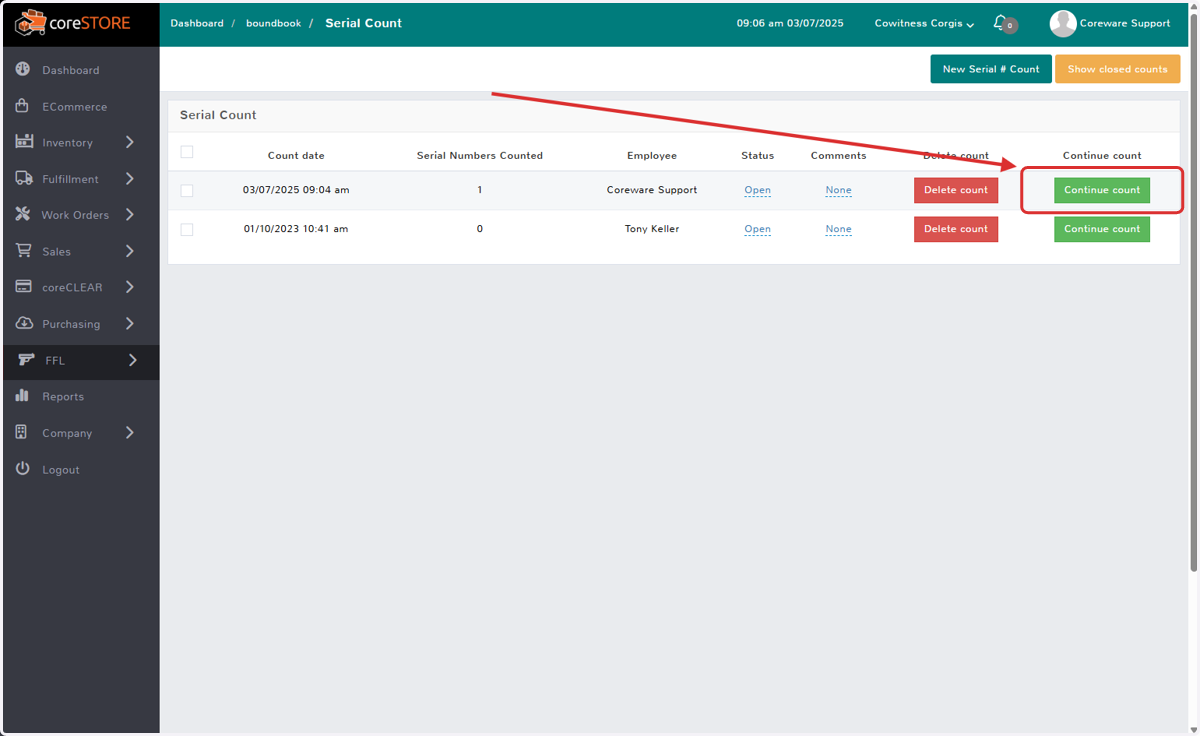Expand the FFL submenu arrow
The width and height of the screenshot is (1200, 736).
[133, 360]
